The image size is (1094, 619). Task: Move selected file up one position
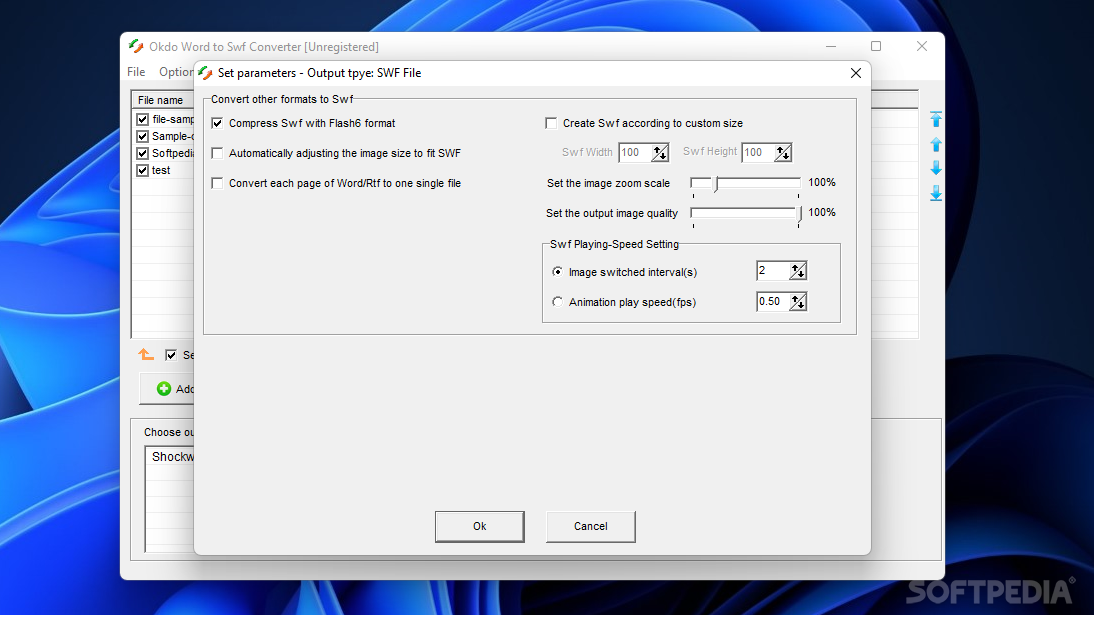point(936,144)
